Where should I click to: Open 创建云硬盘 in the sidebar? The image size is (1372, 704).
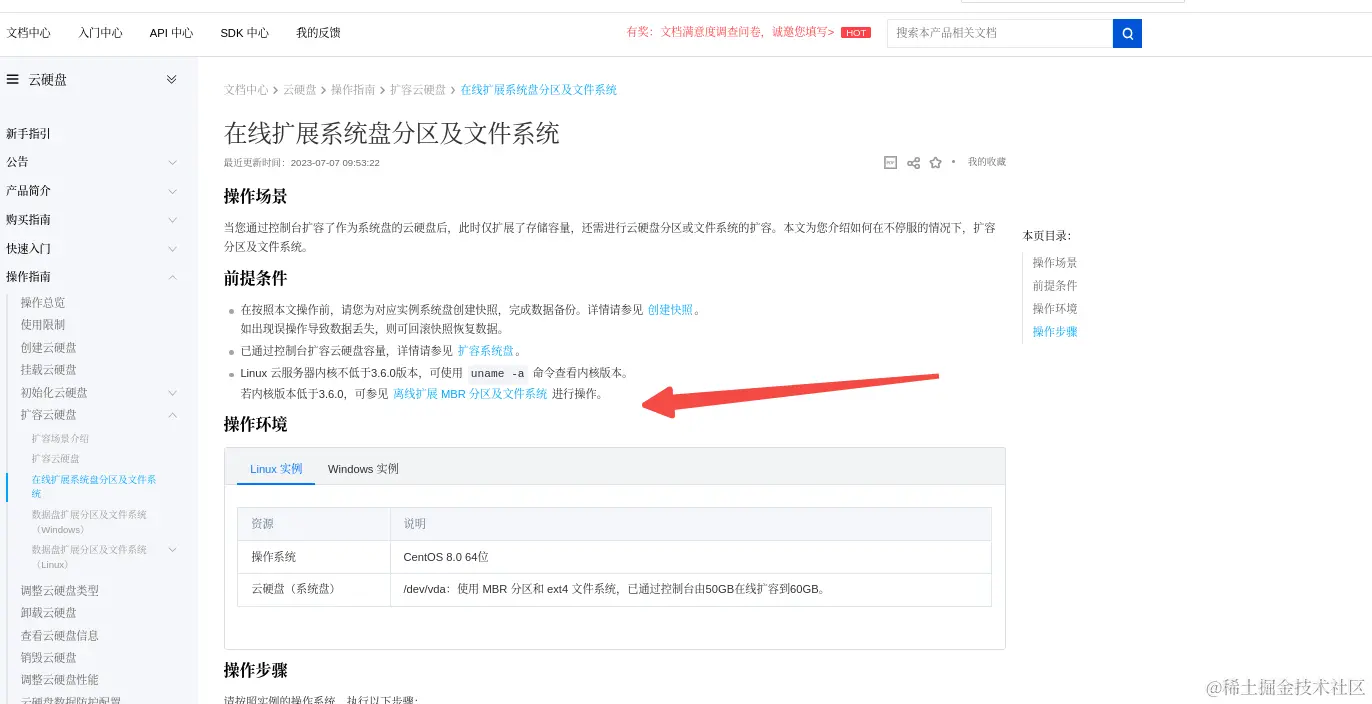point(49,348)
